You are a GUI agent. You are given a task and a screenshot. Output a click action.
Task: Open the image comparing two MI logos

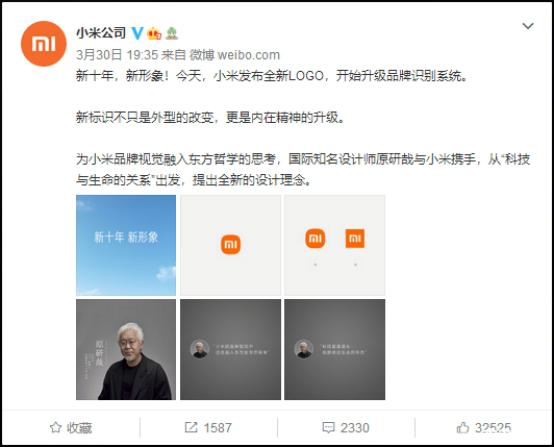[x=335, y=245]
